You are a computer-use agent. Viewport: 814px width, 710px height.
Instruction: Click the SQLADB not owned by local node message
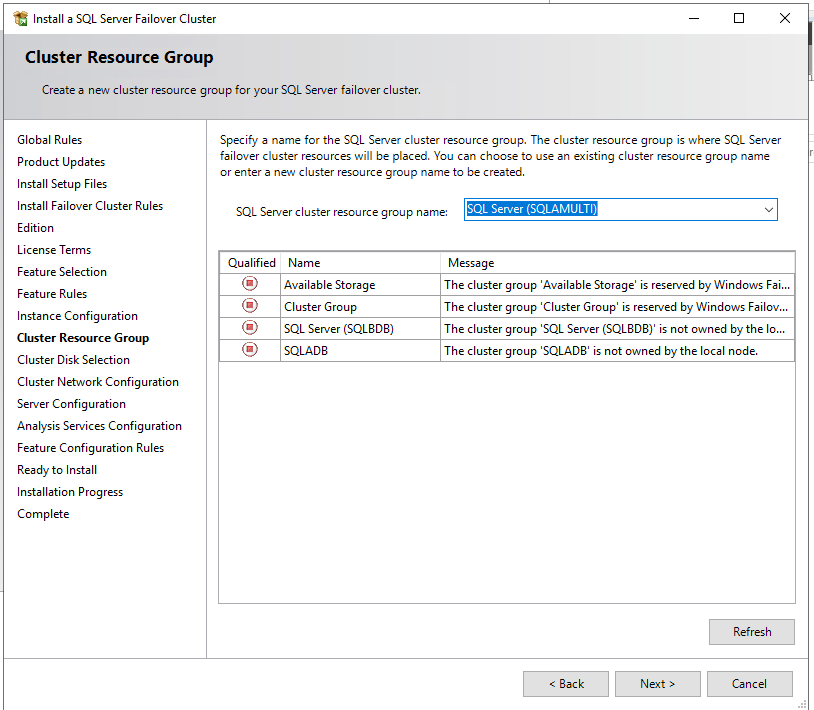pyautogui.click(x=617, y=351)
